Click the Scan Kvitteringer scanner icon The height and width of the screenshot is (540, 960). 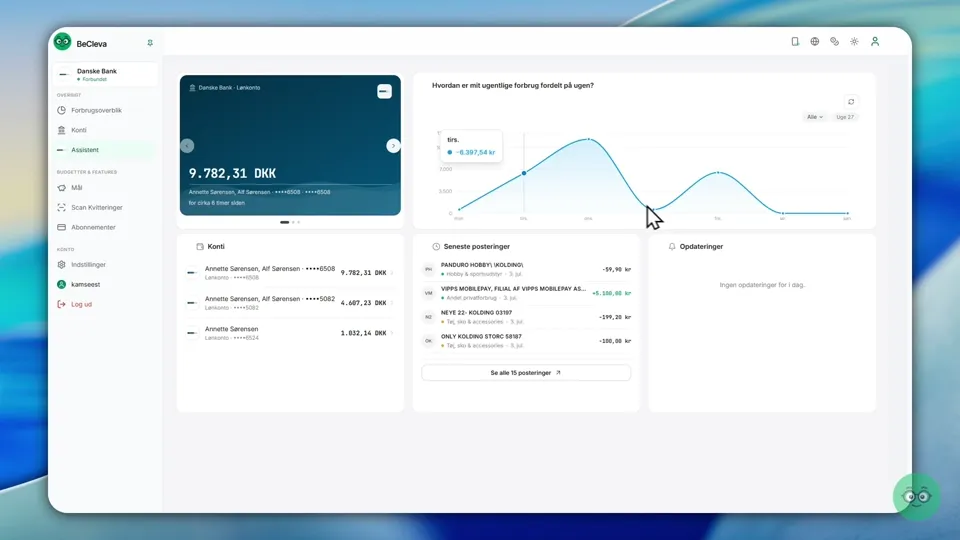[61, 208]
